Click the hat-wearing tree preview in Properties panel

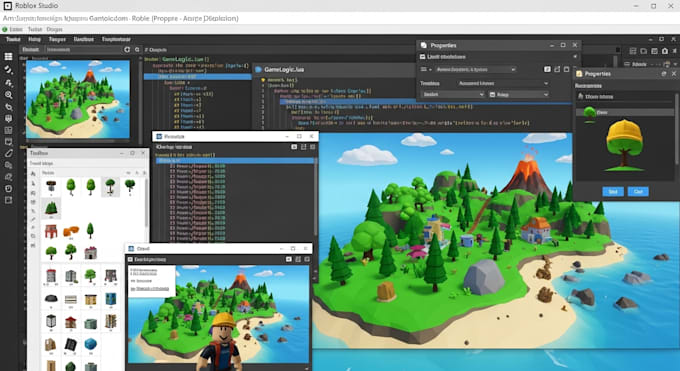click(x=624, y=145)
